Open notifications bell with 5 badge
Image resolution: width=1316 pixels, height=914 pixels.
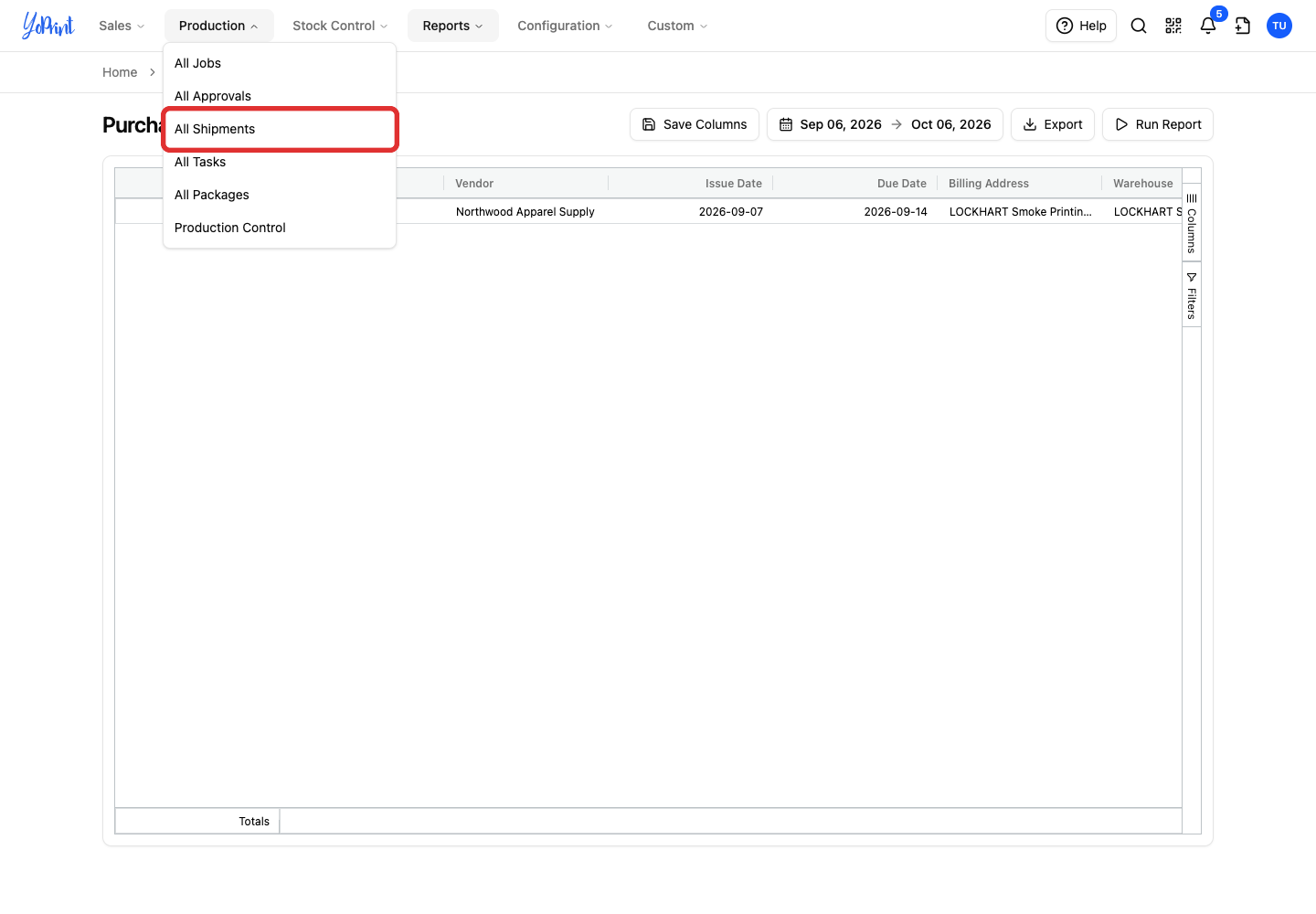[x=1208, y=26]
